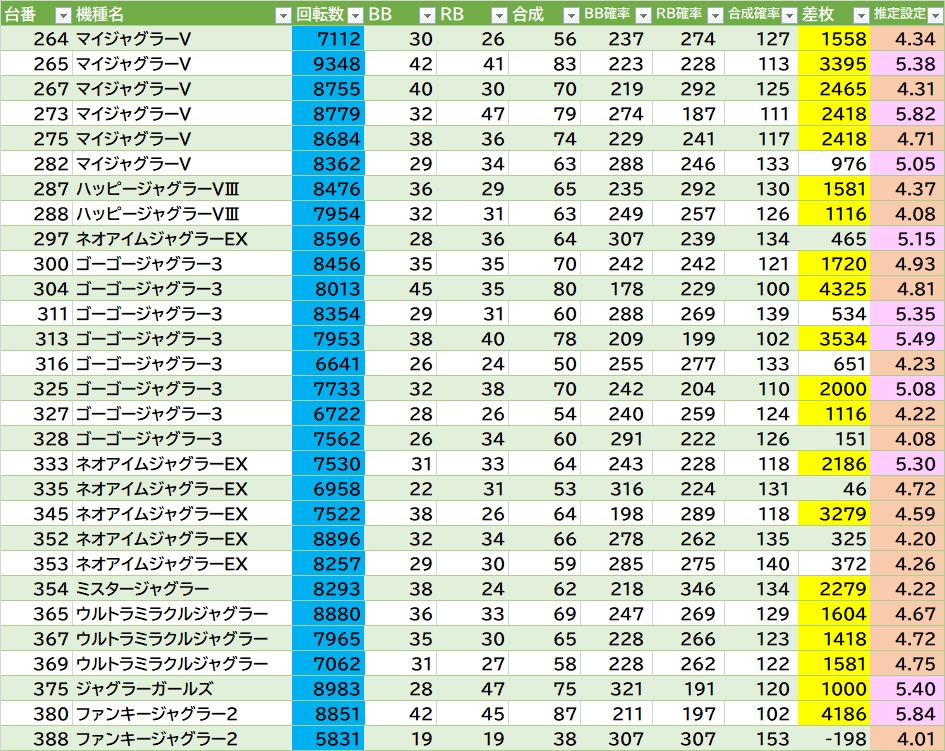Open the 台番 column filter dropdown

62,15
